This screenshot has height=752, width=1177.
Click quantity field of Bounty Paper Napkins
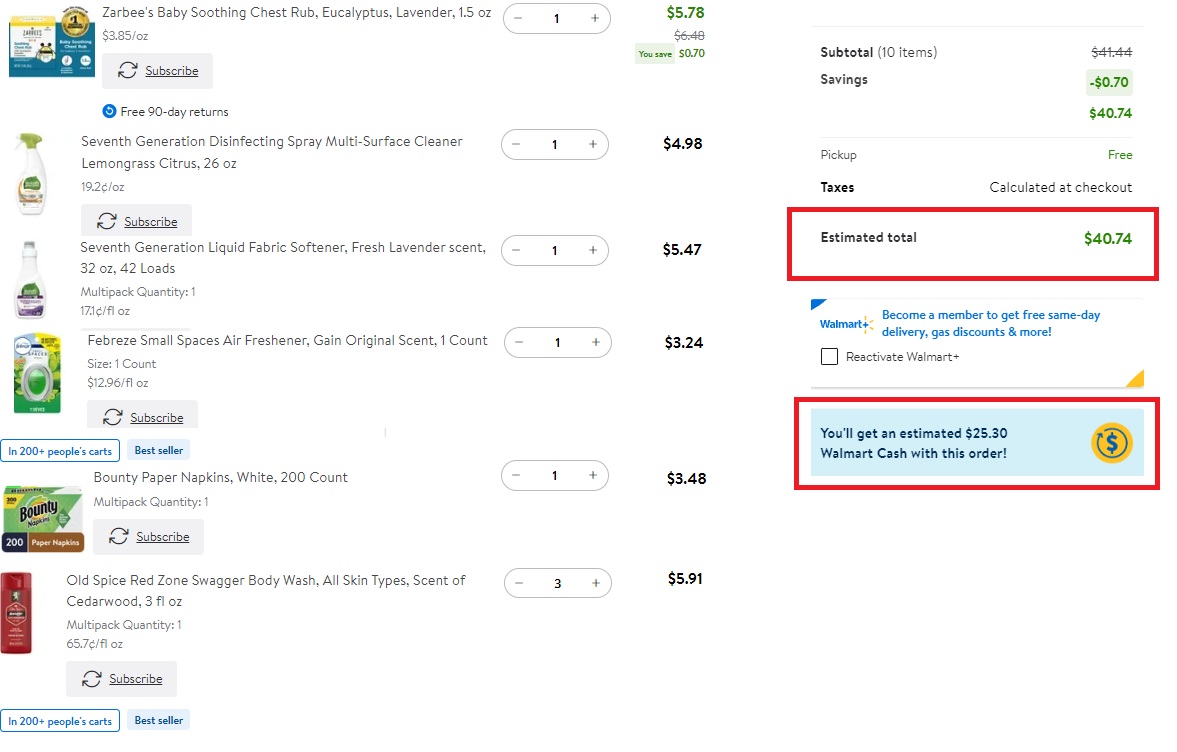click(x=555, y=475)
